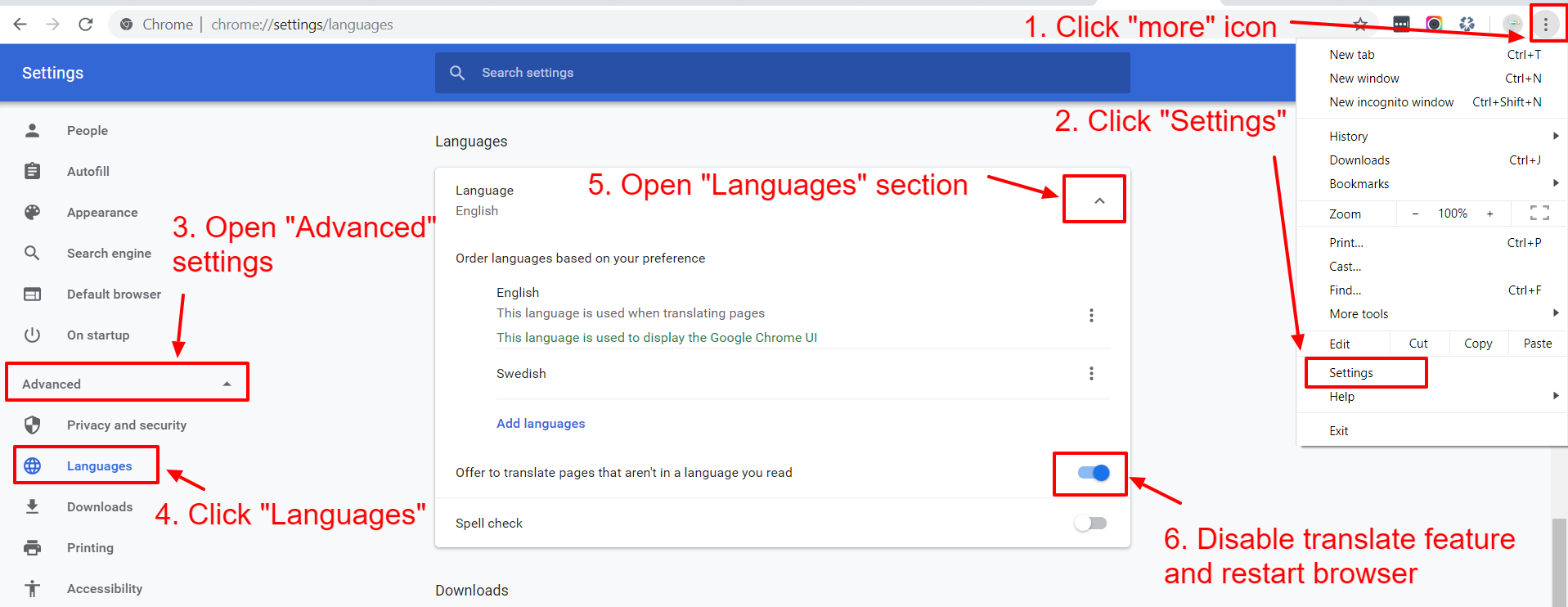Click the Autofill clipboard icon

point(33,171)
